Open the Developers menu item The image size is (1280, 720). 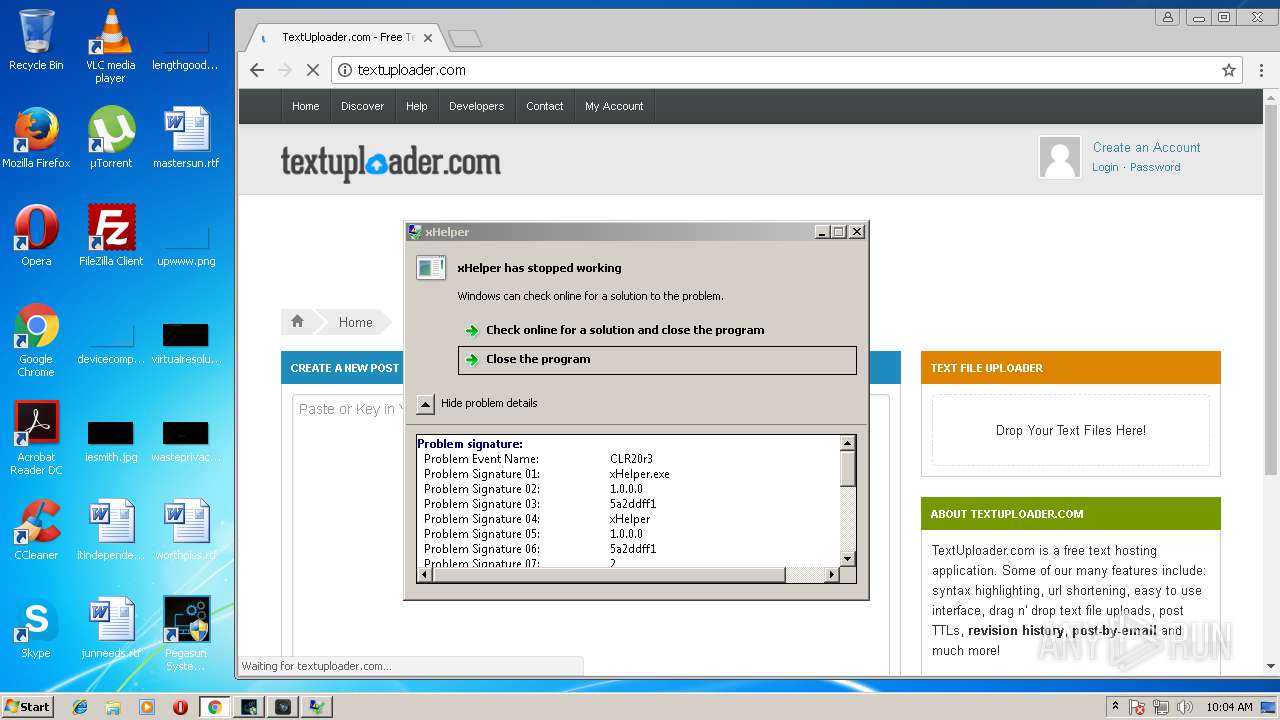[x=476, y=106]
